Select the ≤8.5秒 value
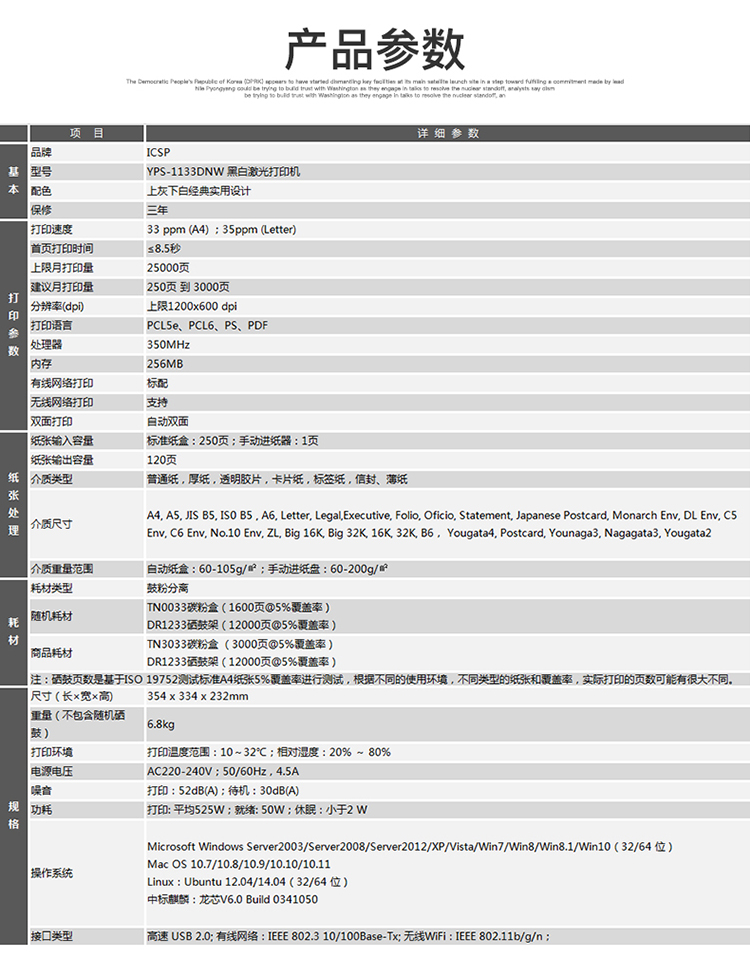Screen dimensions: 750x958 [x=164, y=249]
